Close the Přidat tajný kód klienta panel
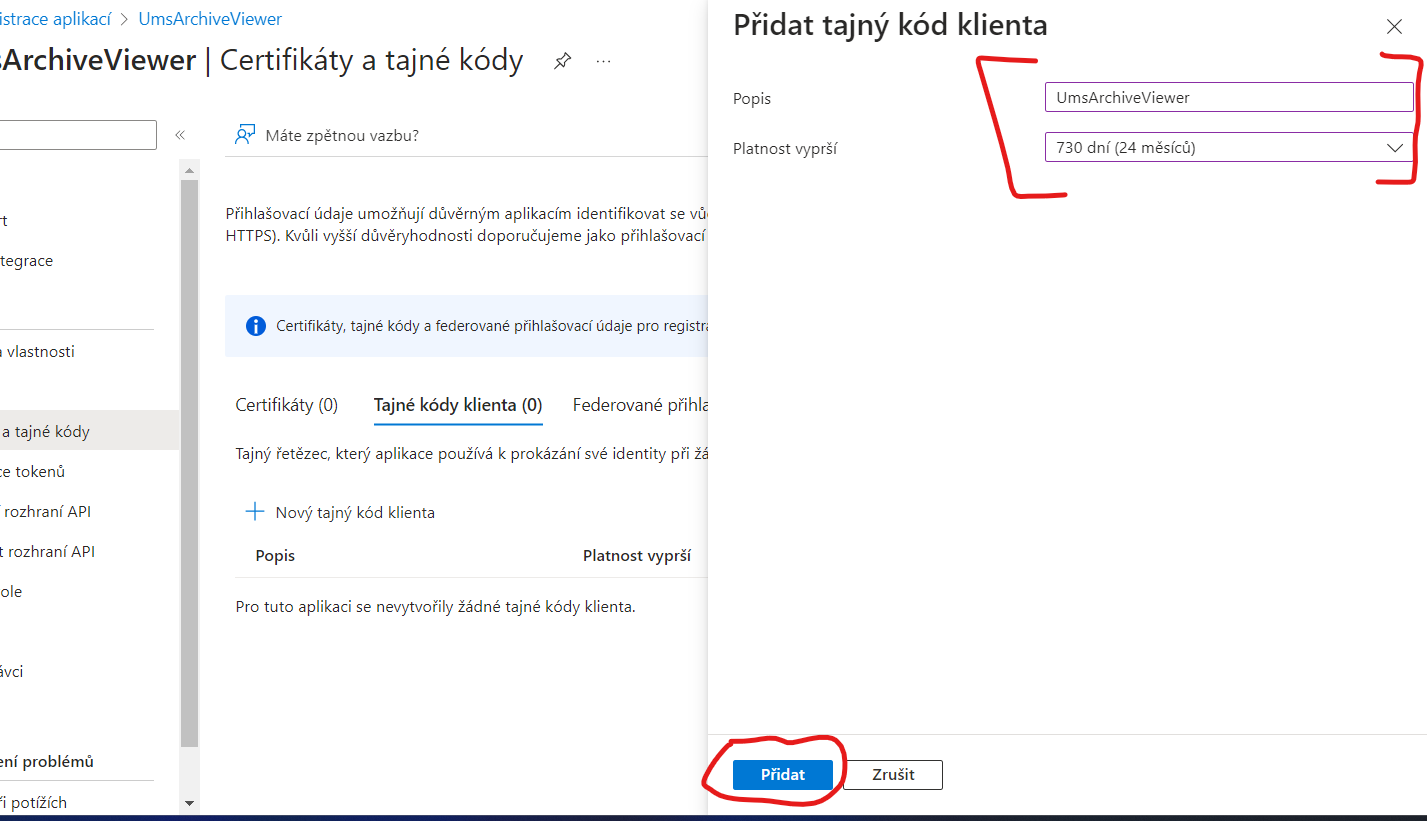The width and height of the screenshot is (1427, 821). tap(1394, 27)
